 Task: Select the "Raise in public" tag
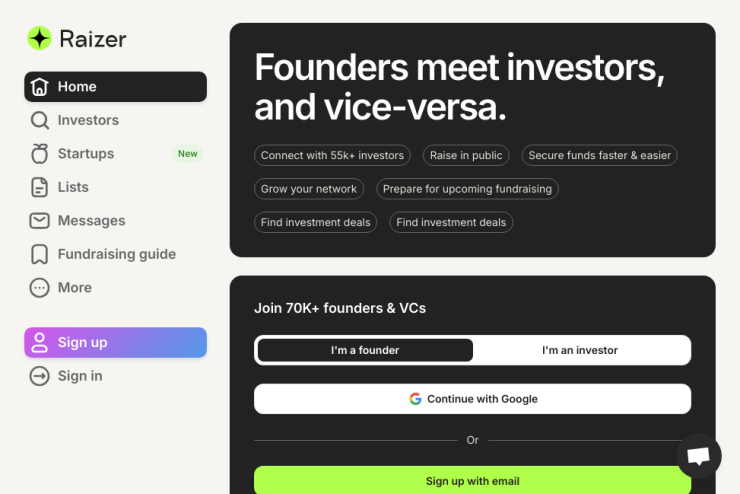[466, 155]
